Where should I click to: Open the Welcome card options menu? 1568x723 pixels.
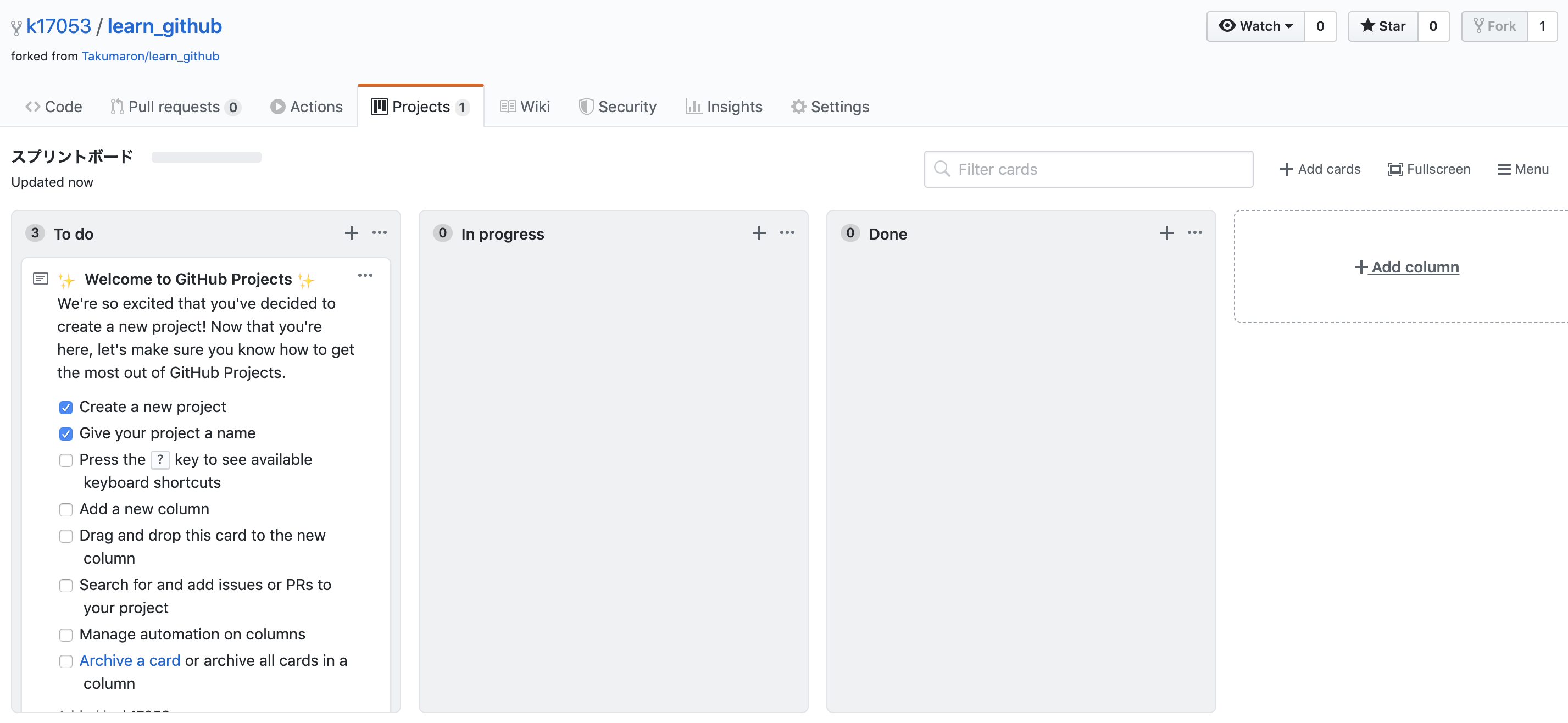pyautogui.click(x=365, y=276)
